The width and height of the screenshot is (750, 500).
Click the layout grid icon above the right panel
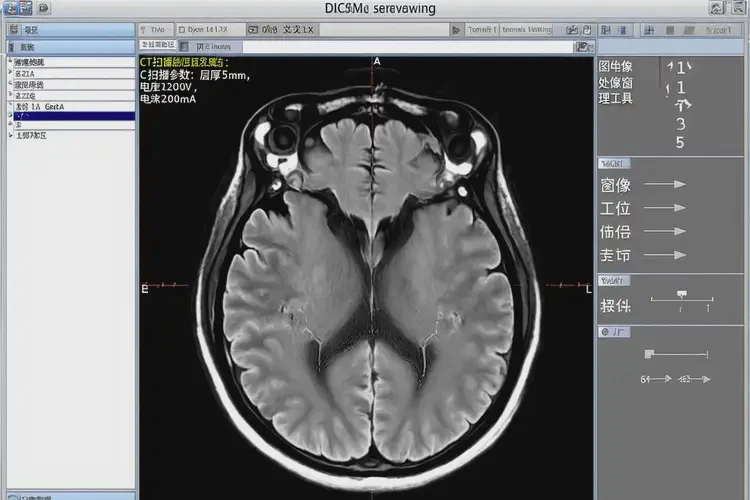point(605,30)
